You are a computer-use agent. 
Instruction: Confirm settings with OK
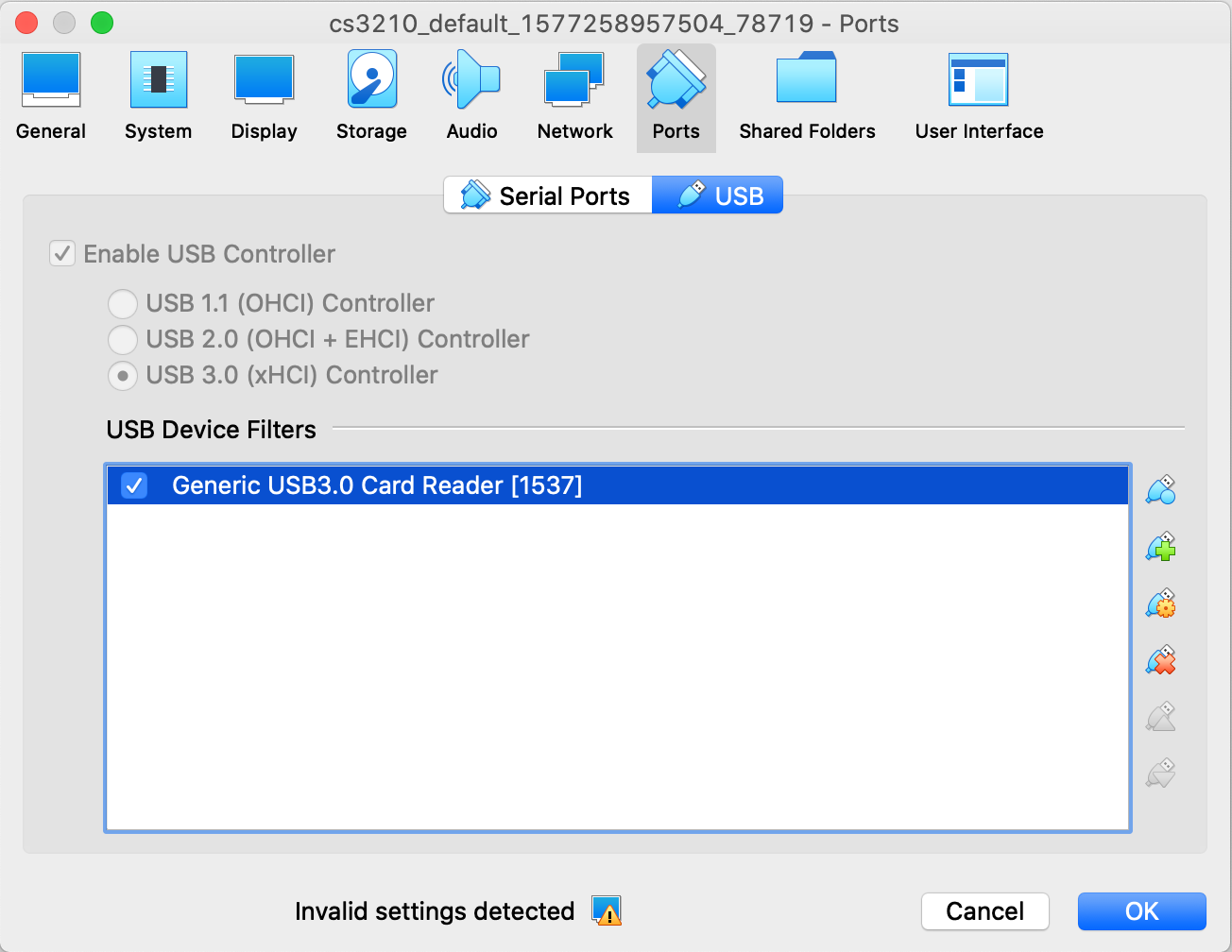click(1141, 911)
